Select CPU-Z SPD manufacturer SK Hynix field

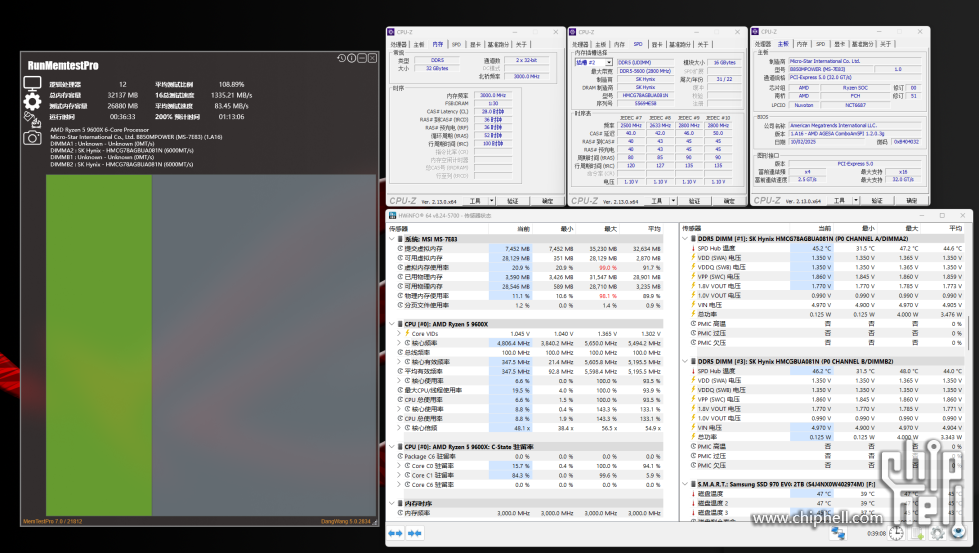point(645,79)
